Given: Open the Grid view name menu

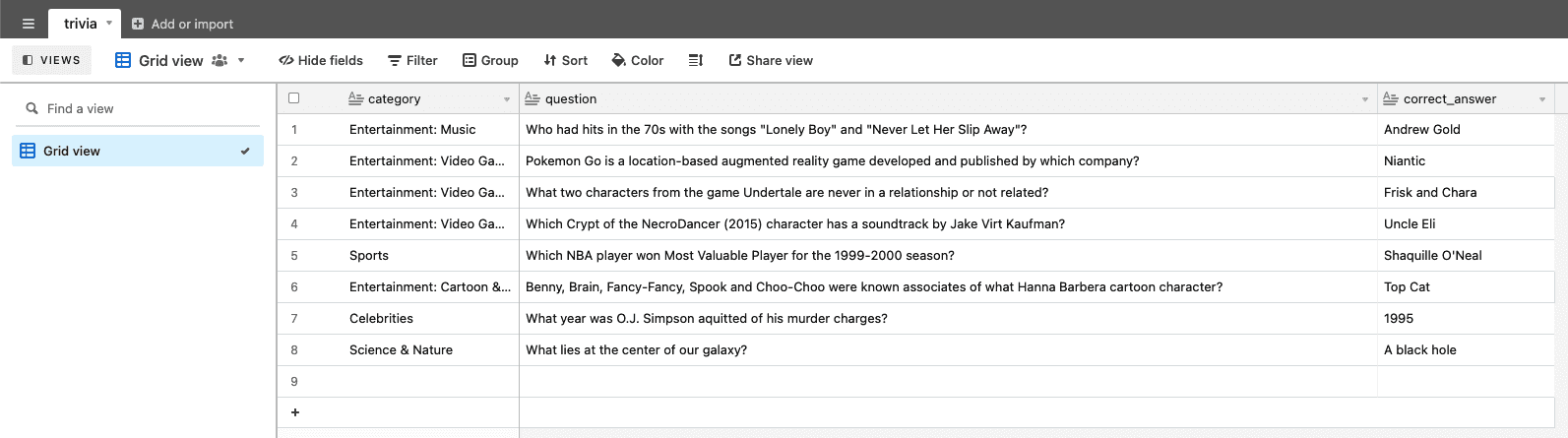Looking at the screenshot, I should pos(180,60).
